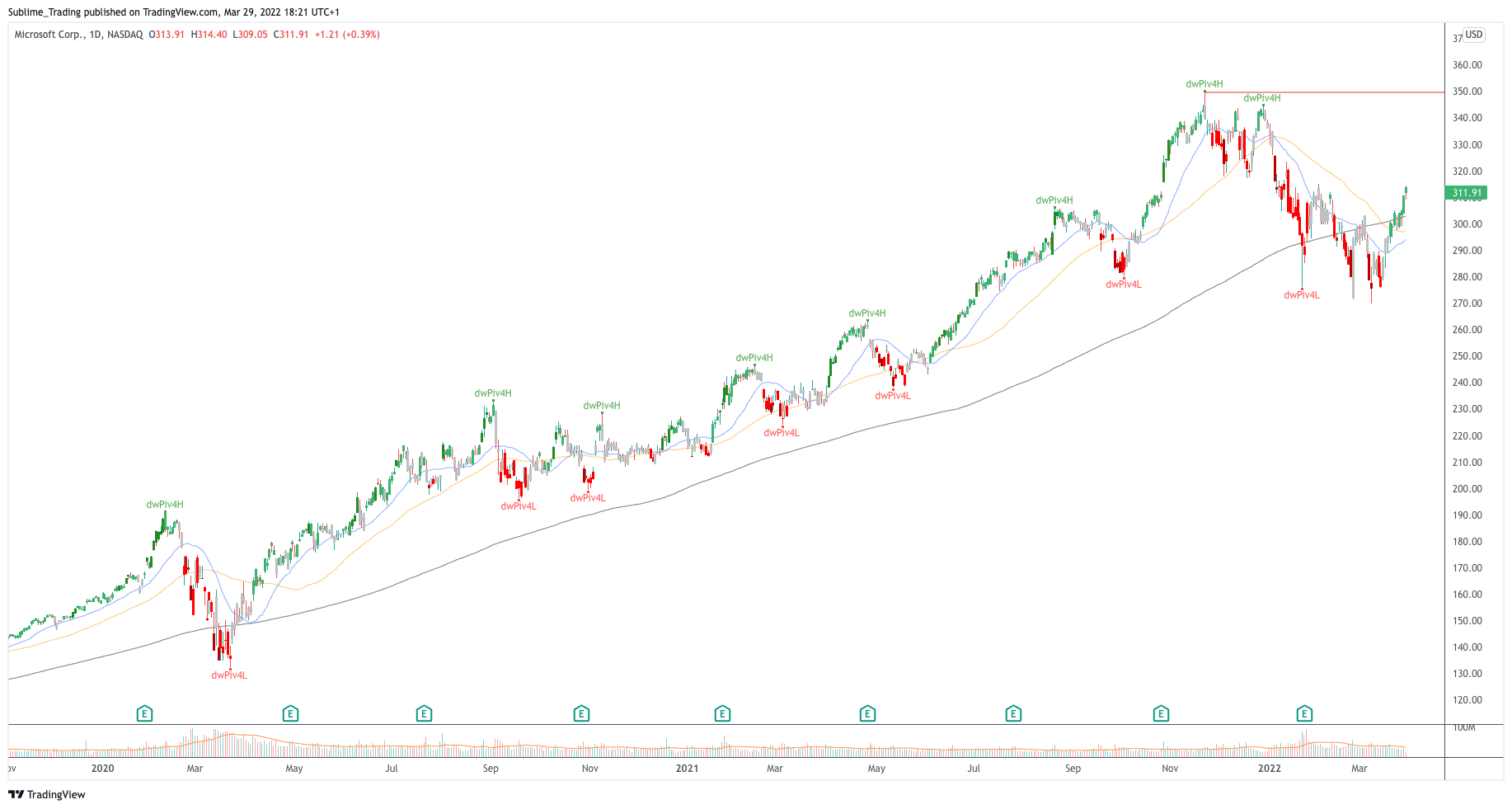The height and width of the screenshot is (809, 1512).
Task: Click the dwPiv4H label near May 2021
Action: (x=867, y=313)
